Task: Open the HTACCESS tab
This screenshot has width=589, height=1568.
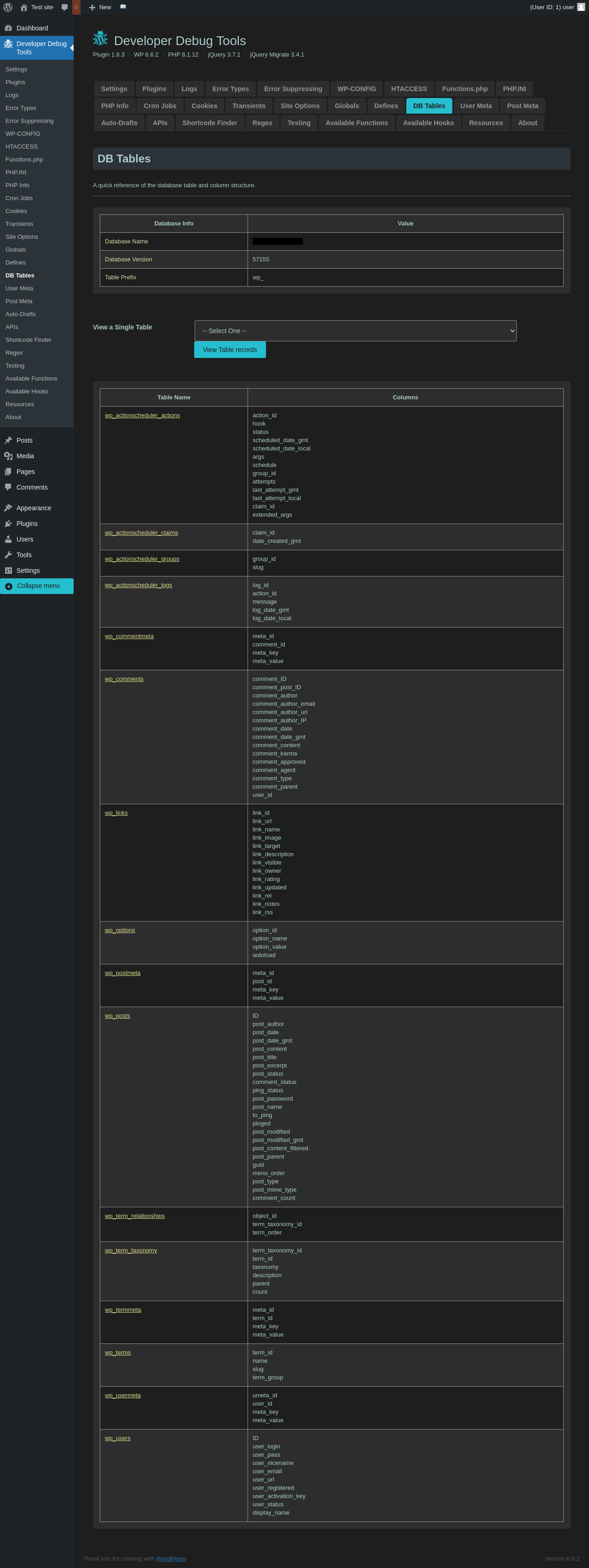Action: pos(409,89)
